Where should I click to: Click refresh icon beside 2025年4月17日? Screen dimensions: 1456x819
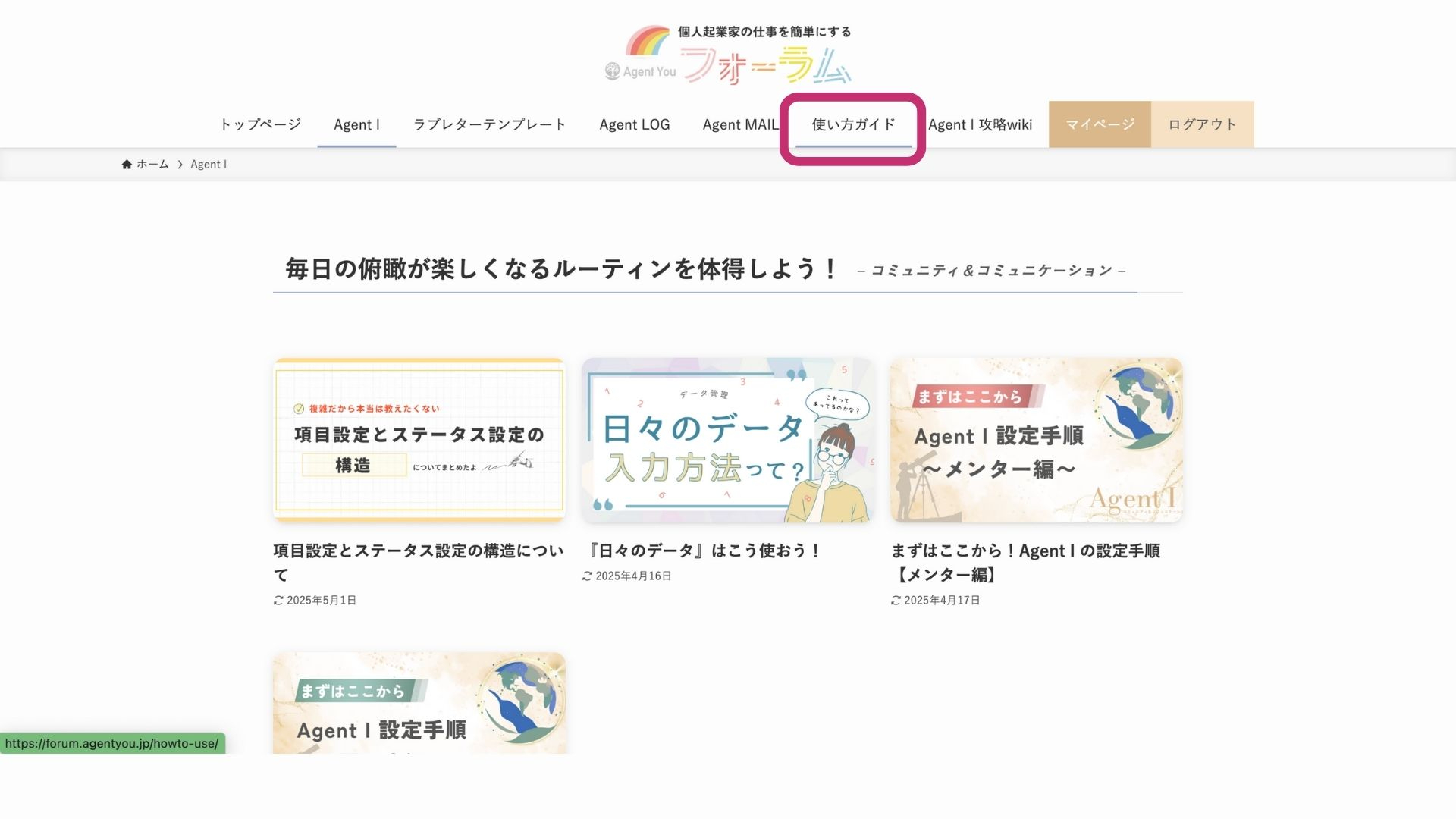896,601
